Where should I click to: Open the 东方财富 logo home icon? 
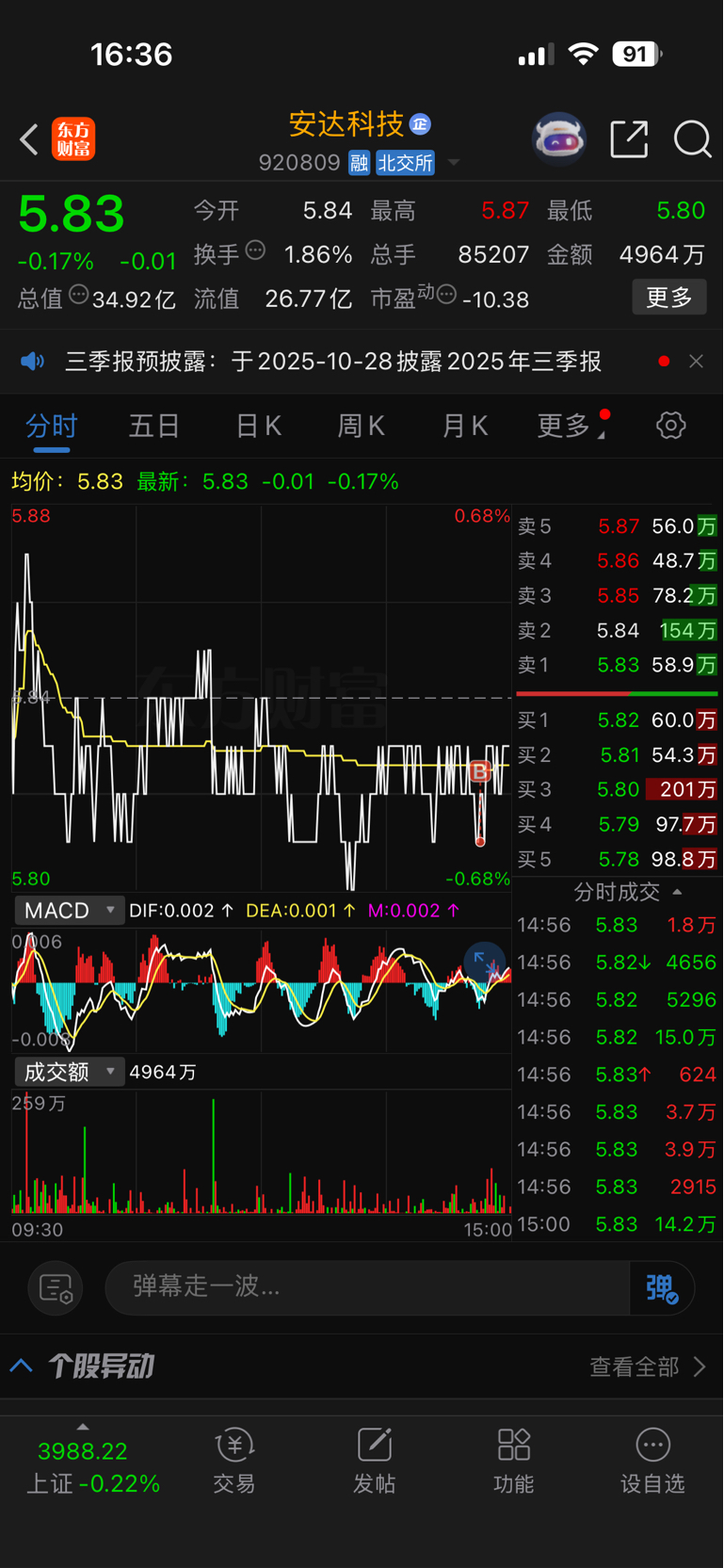coord(73,139)
